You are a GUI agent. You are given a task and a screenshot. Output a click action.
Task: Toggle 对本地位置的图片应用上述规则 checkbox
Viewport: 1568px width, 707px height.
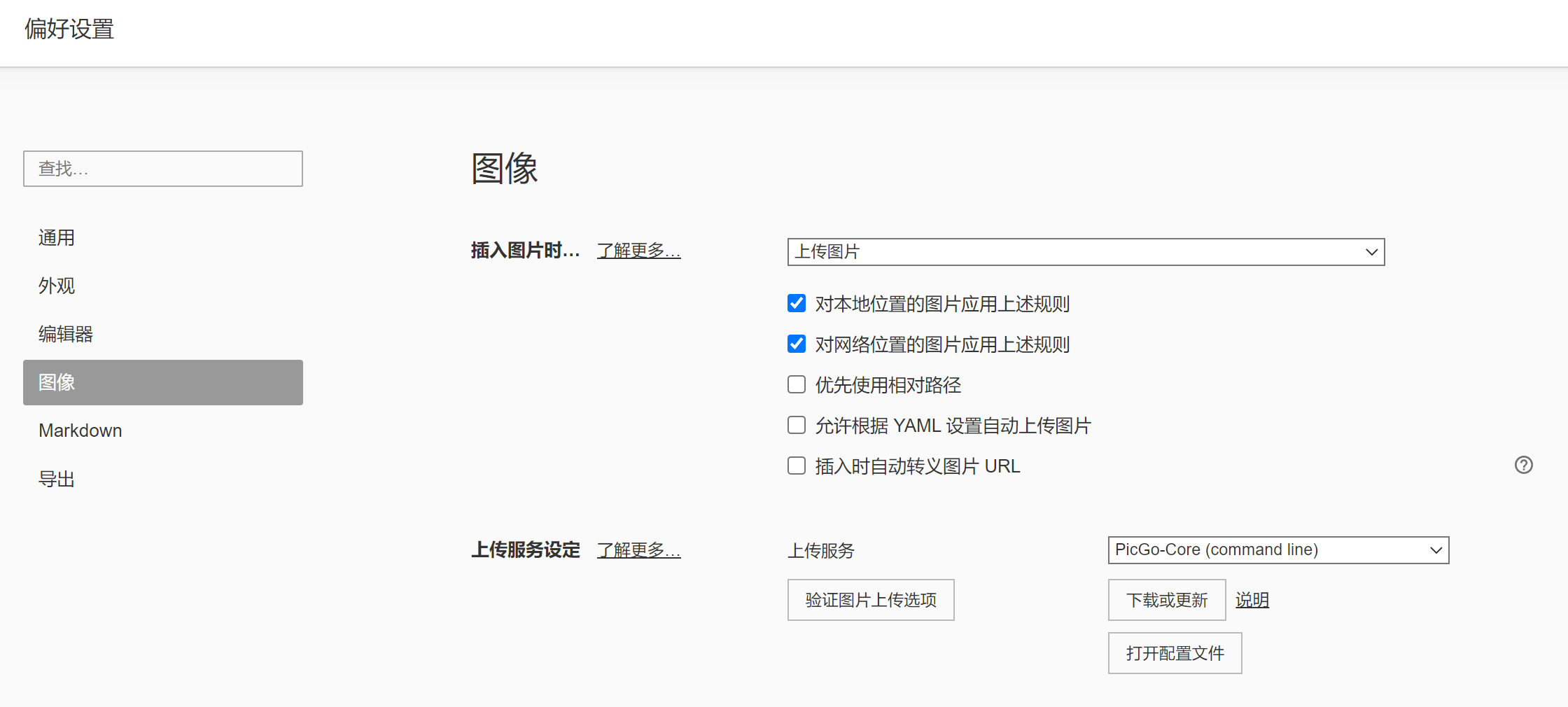[797, 303]
